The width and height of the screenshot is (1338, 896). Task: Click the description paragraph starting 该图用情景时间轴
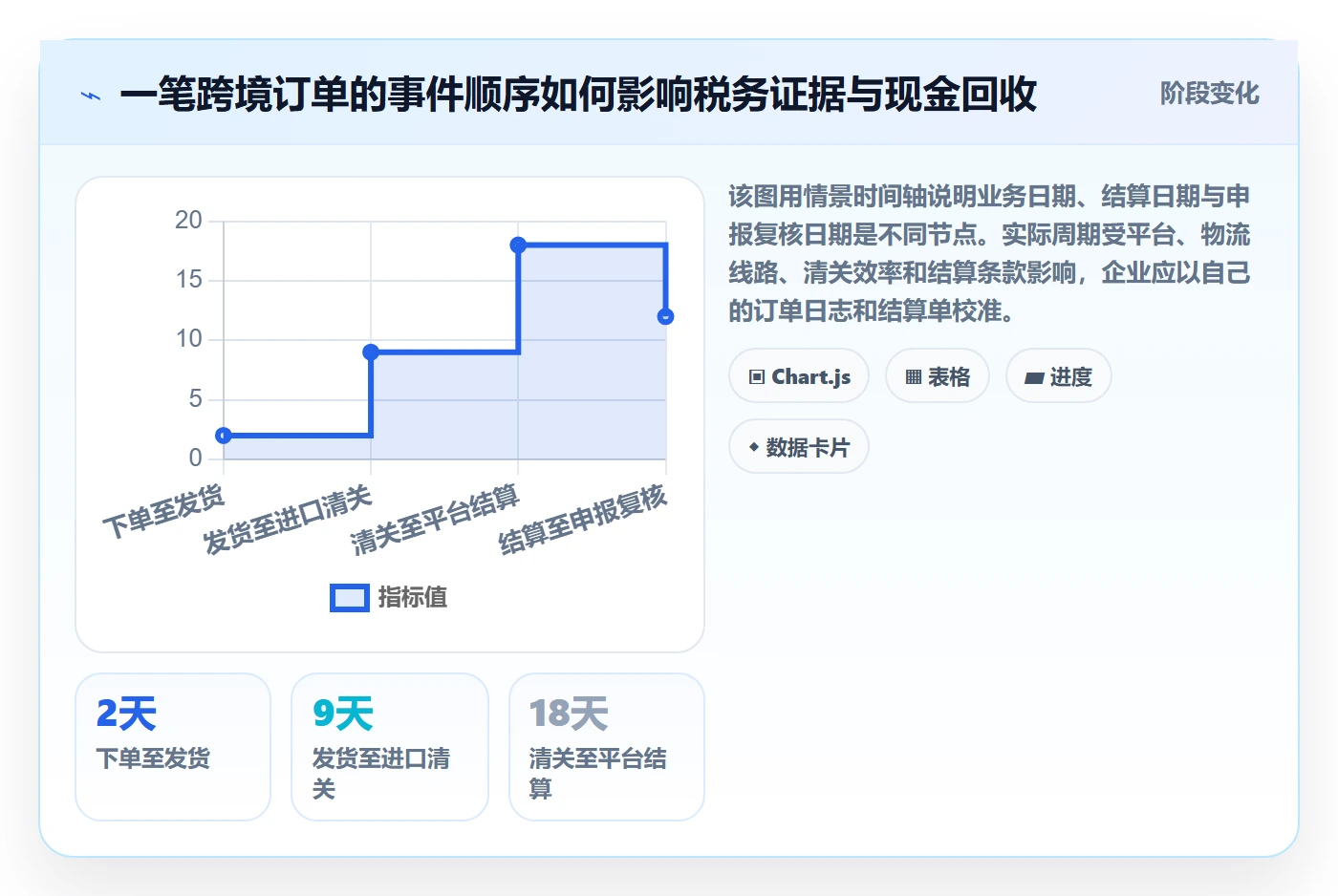pos(989,254)
